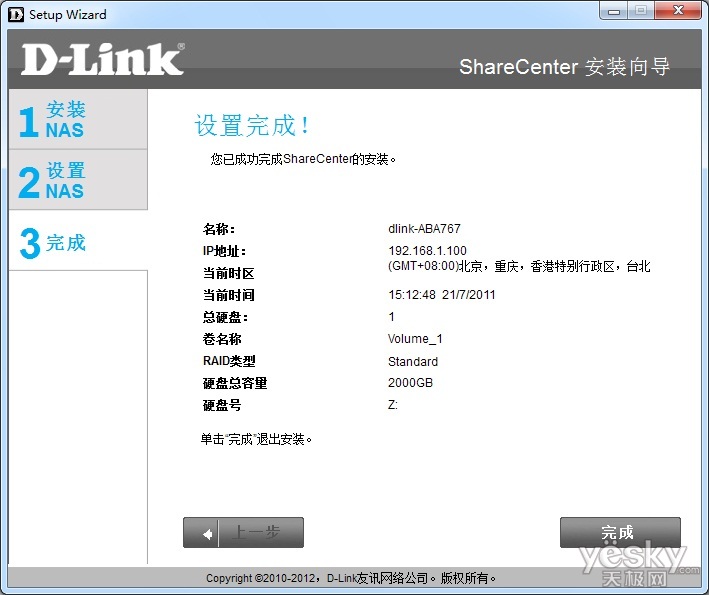This screenshot has width=709, height=595.
Task: Click the volume name Volume_1
Action: [415, 339]
